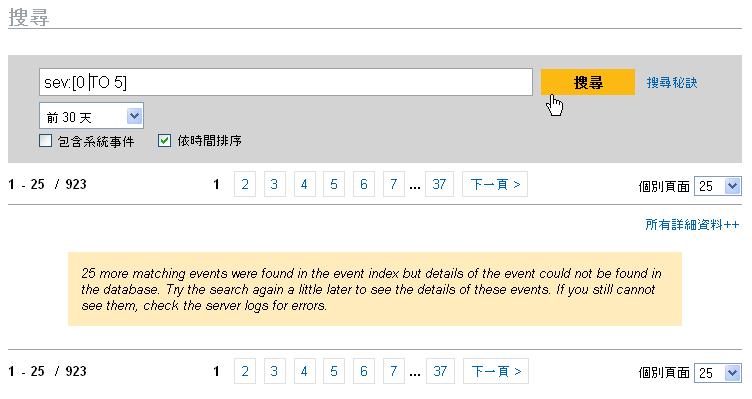The image size is (752, 399).
Task: Jump to page 37 in bottom pagination
Action: (x=440, y=371)
